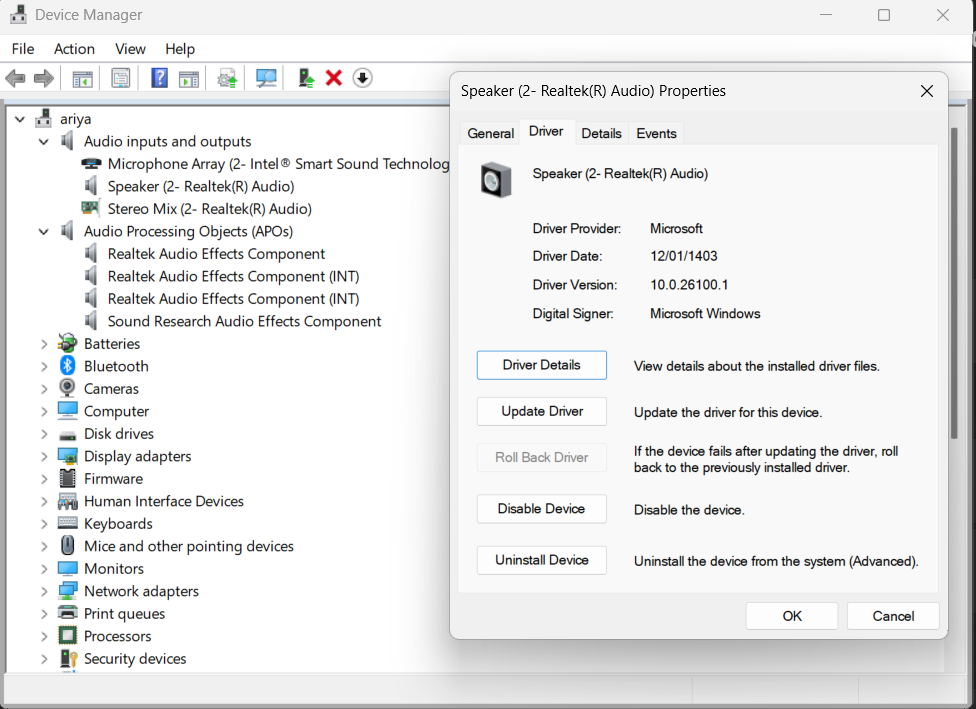Click the Update Driver button
Viewport: 976px width, 709px height.
[x=542, y=411]
